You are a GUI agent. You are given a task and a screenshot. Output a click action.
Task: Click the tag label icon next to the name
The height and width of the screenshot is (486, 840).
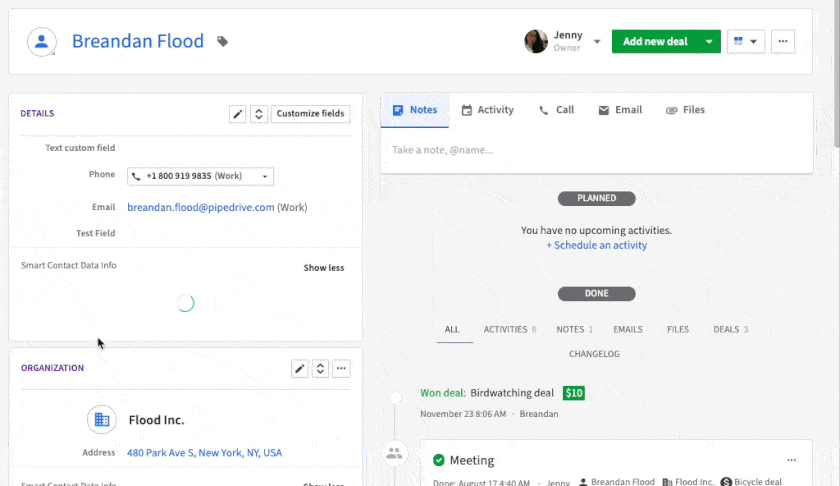222,41
